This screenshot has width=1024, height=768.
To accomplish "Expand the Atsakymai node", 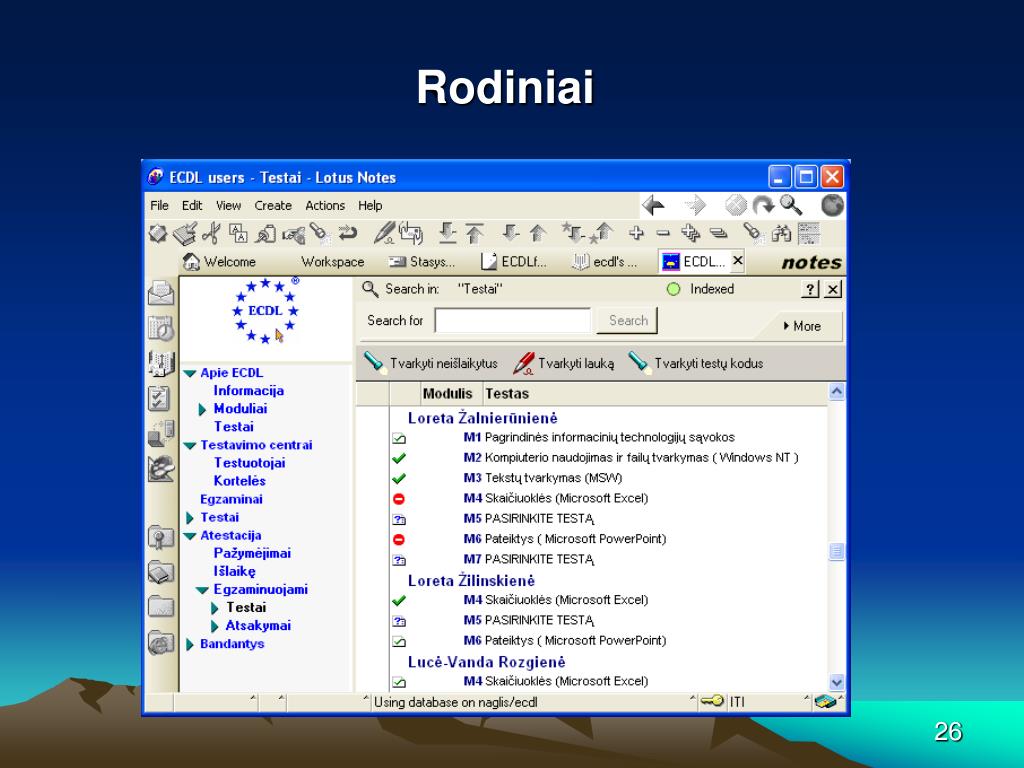I will click(215, 626).
